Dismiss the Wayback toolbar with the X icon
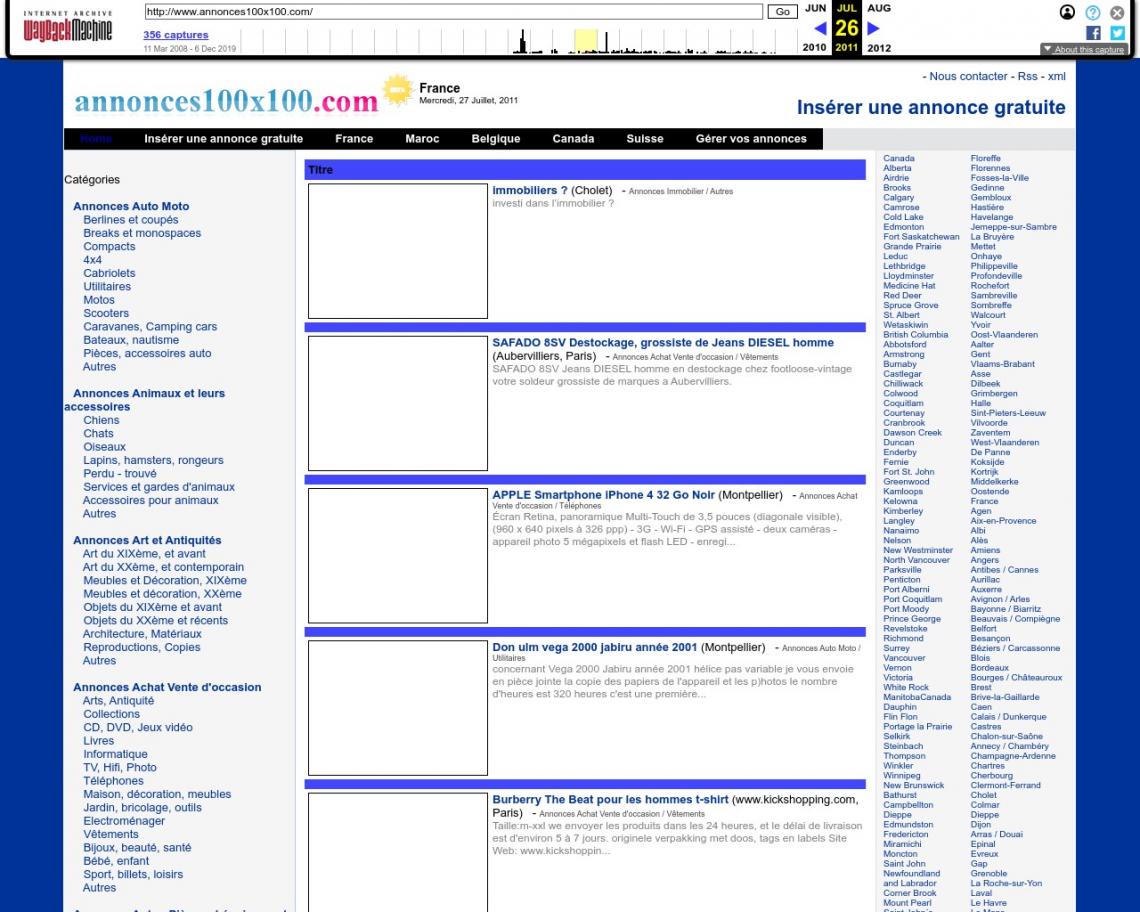 click(x=1116, y=12)
